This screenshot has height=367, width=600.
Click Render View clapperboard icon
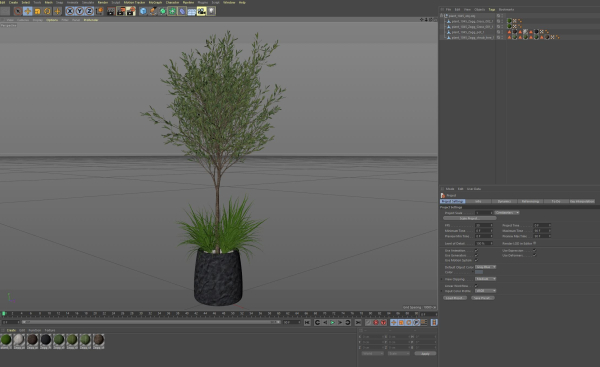pos(111,11)
